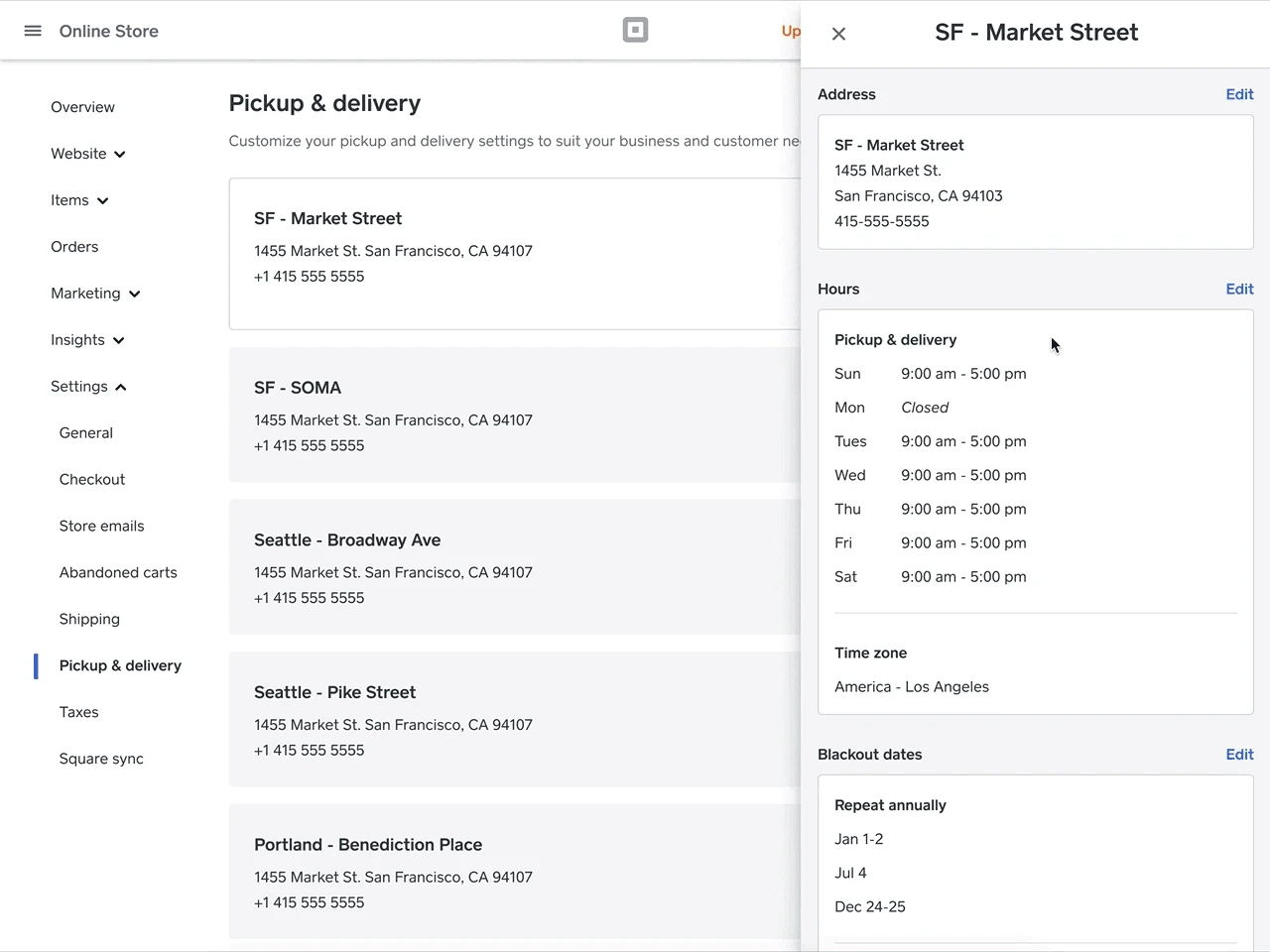The width and height of the screenshot is (1270, 952).
Task: Select Pickup & delivery in sidebar
Action: click(x=120, y=666)
